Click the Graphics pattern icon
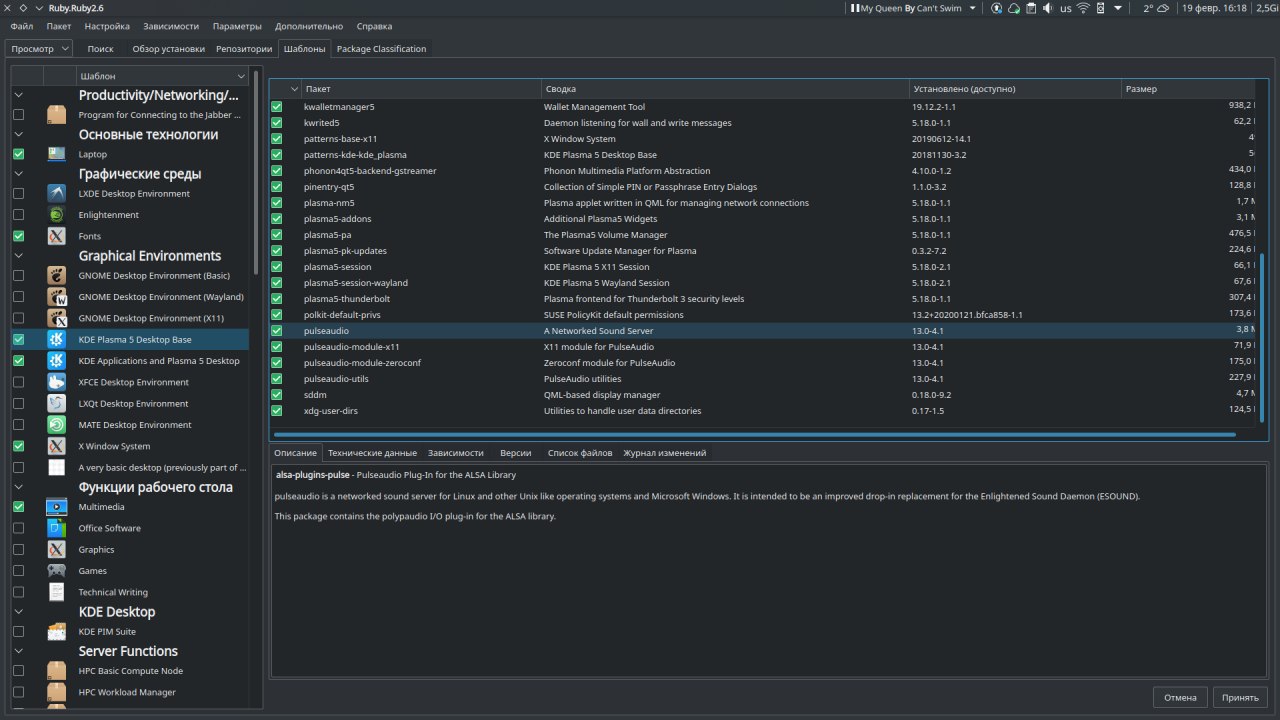Image resolution: width=1280 pixels, height=720 pixels. click(57, 550)
